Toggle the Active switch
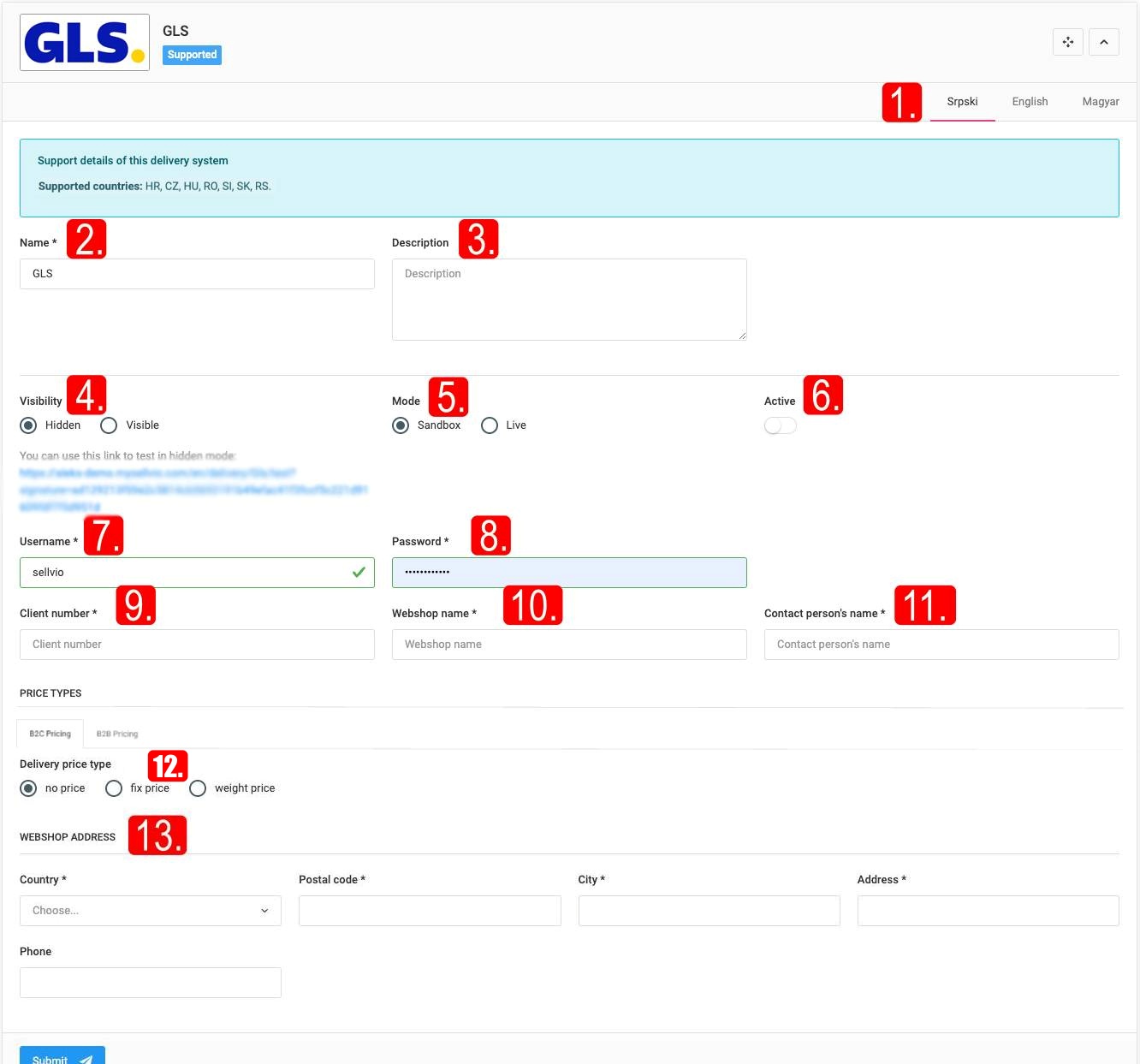 (x=781, y=425)
